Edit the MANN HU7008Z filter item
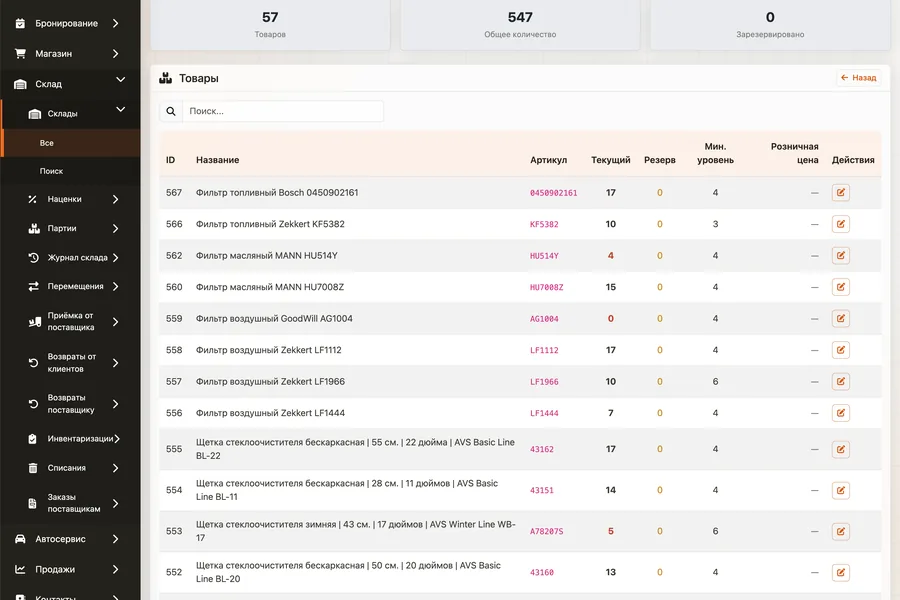Viewport: 900px width, 600px height. 840,287
